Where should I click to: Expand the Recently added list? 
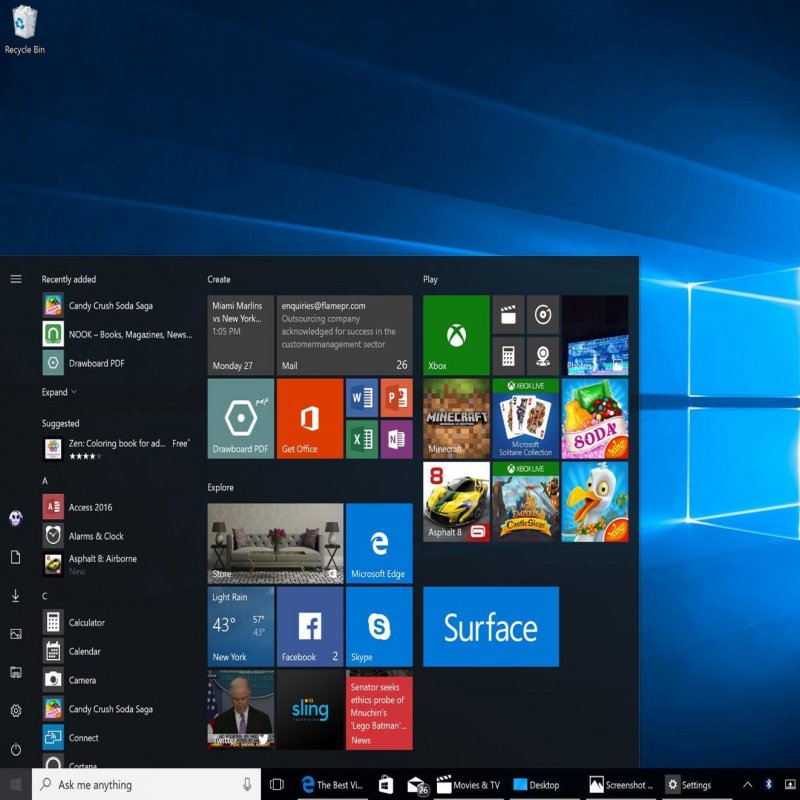(x=59, y=392)
